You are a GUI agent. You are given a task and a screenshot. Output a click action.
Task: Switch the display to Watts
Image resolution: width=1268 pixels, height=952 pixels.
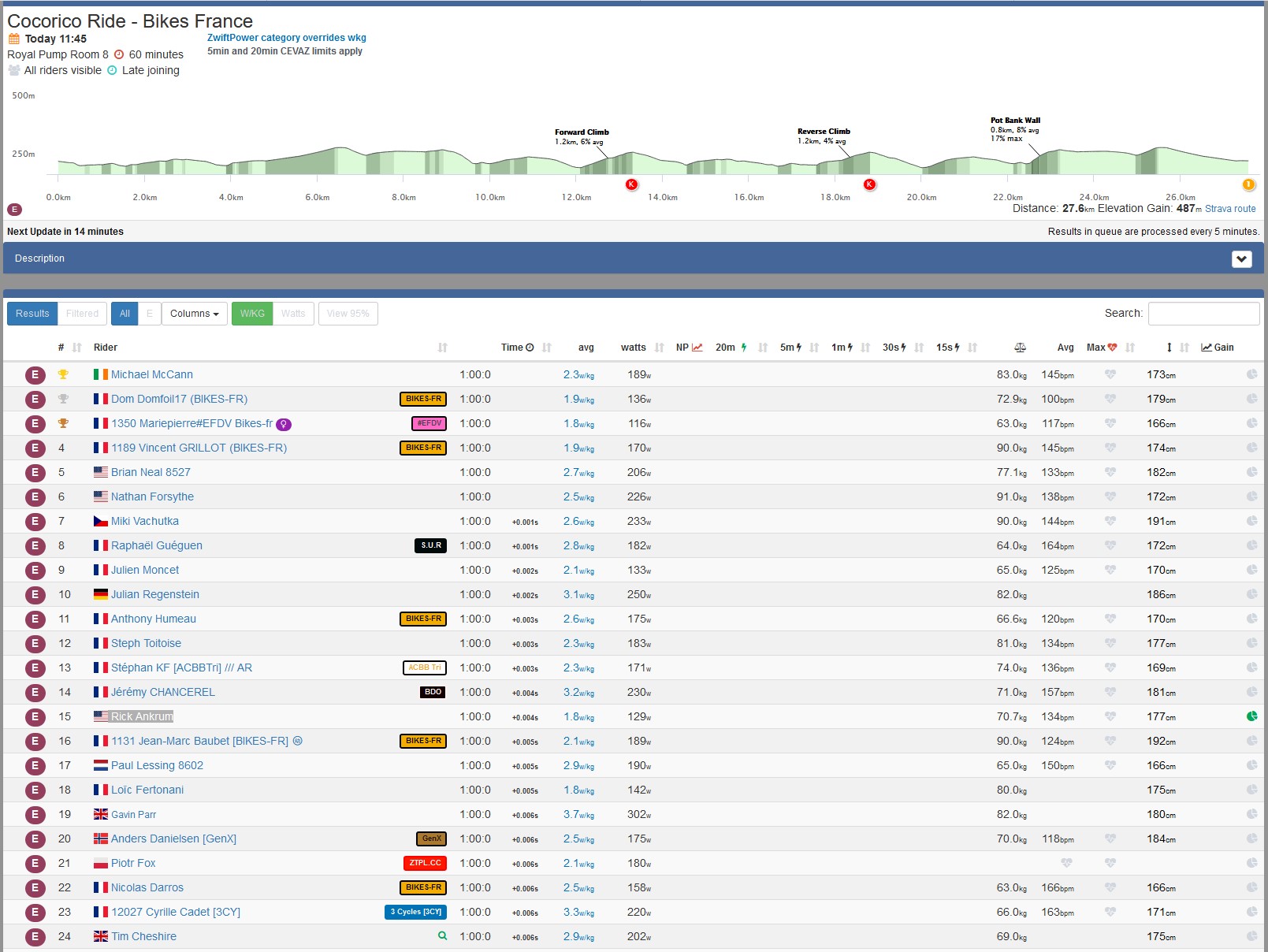pyautogui.click(x=293, y=314)
